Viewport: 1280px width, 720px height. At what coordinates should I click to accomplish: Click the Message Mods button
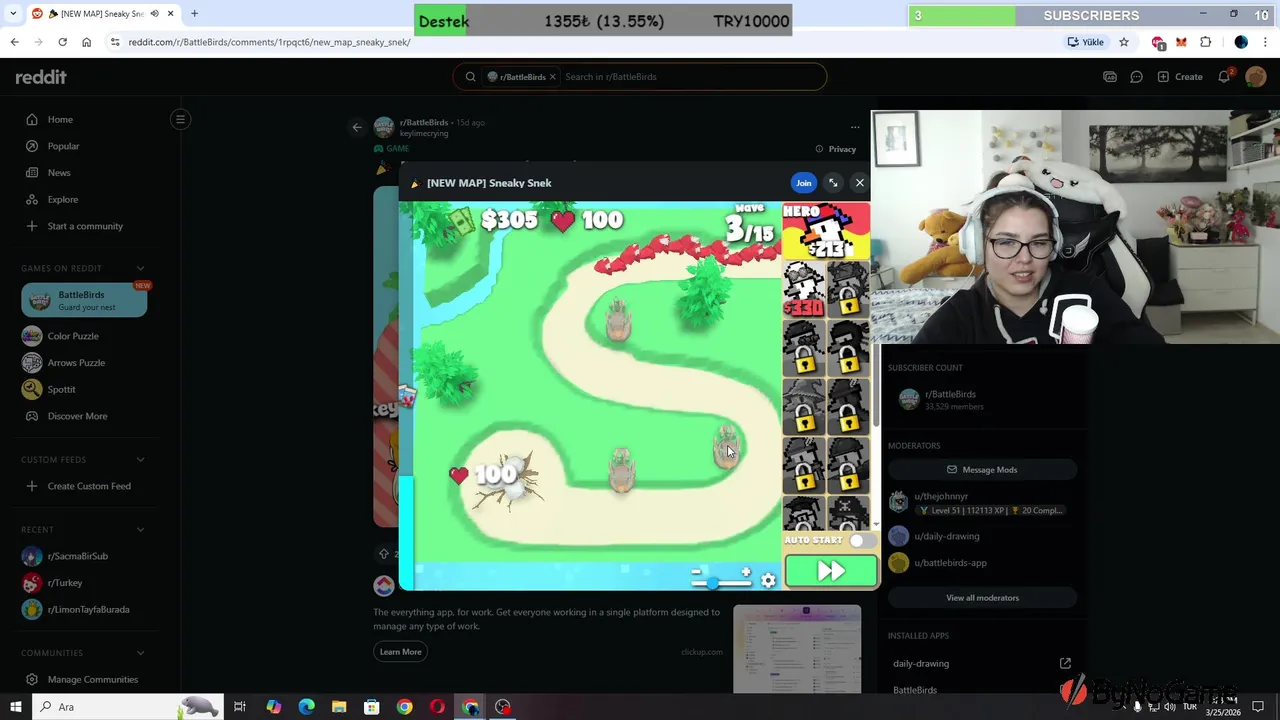(982, 470)
